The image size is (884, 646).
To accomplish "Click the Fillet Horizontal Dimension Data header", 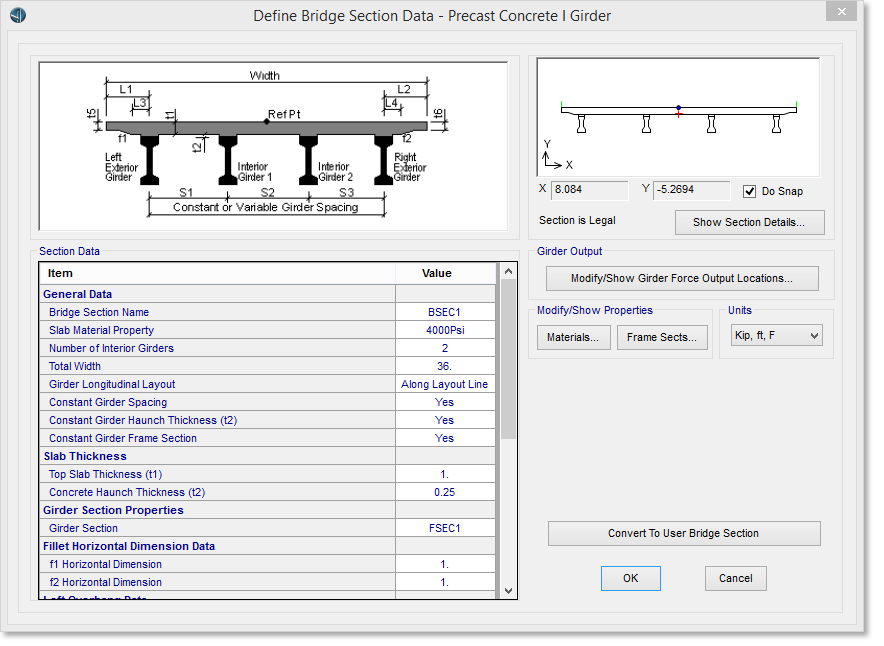I will 129,547.
